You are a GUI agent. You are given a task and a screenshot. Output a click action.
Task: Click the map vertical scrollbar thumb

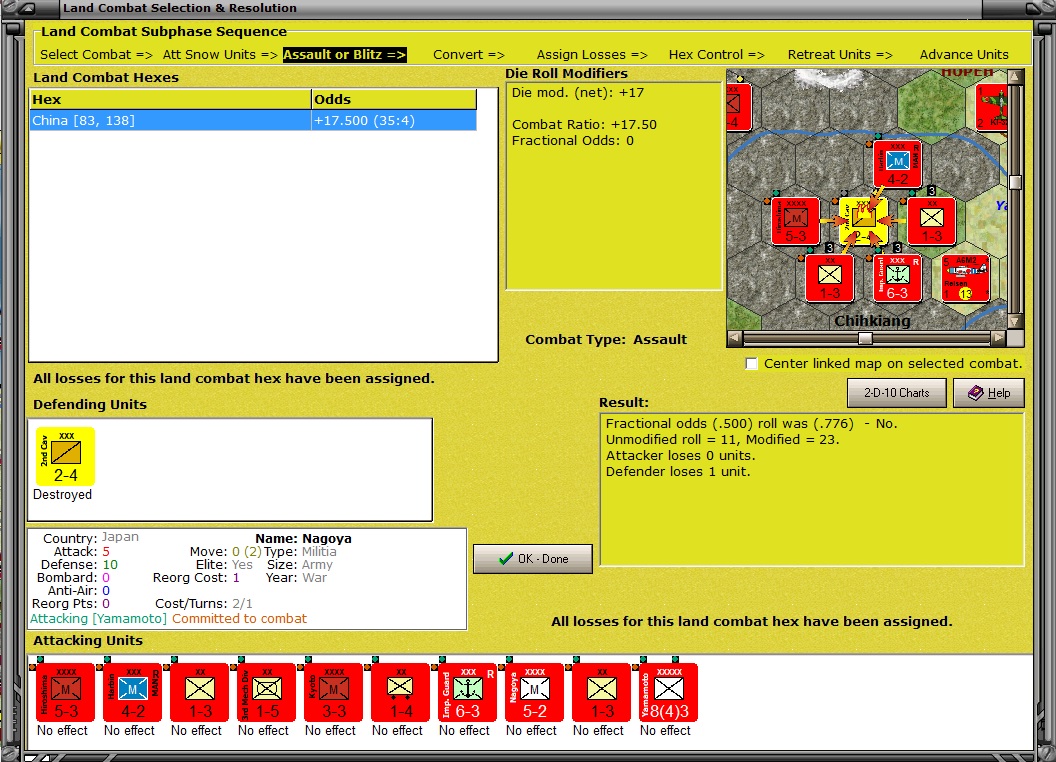(x=1016, y=182)
